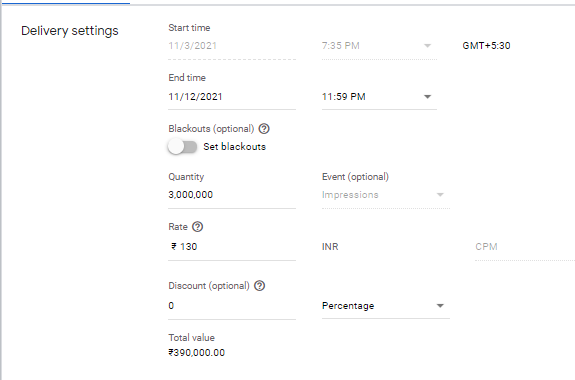The image size is (575, 380).
Task: Click the Quantity field showing 3,000,000
Action: pos(232,195)
